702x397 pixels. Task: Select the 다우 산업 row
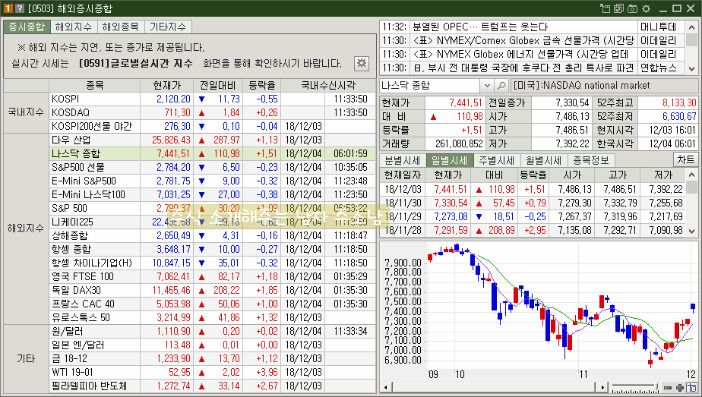tap(190, 140)
